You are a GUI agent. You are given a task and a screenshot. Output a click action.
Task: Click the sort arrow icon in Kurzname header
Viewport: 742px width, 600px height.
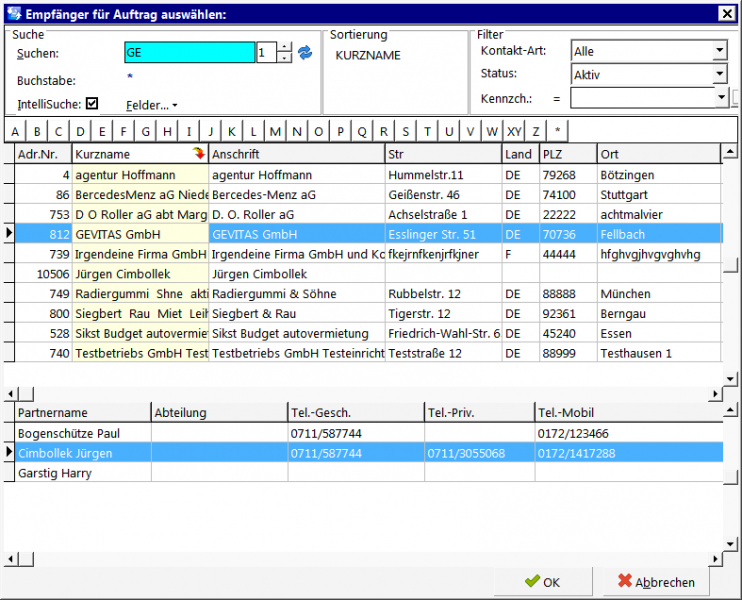(x=199, y=153)
